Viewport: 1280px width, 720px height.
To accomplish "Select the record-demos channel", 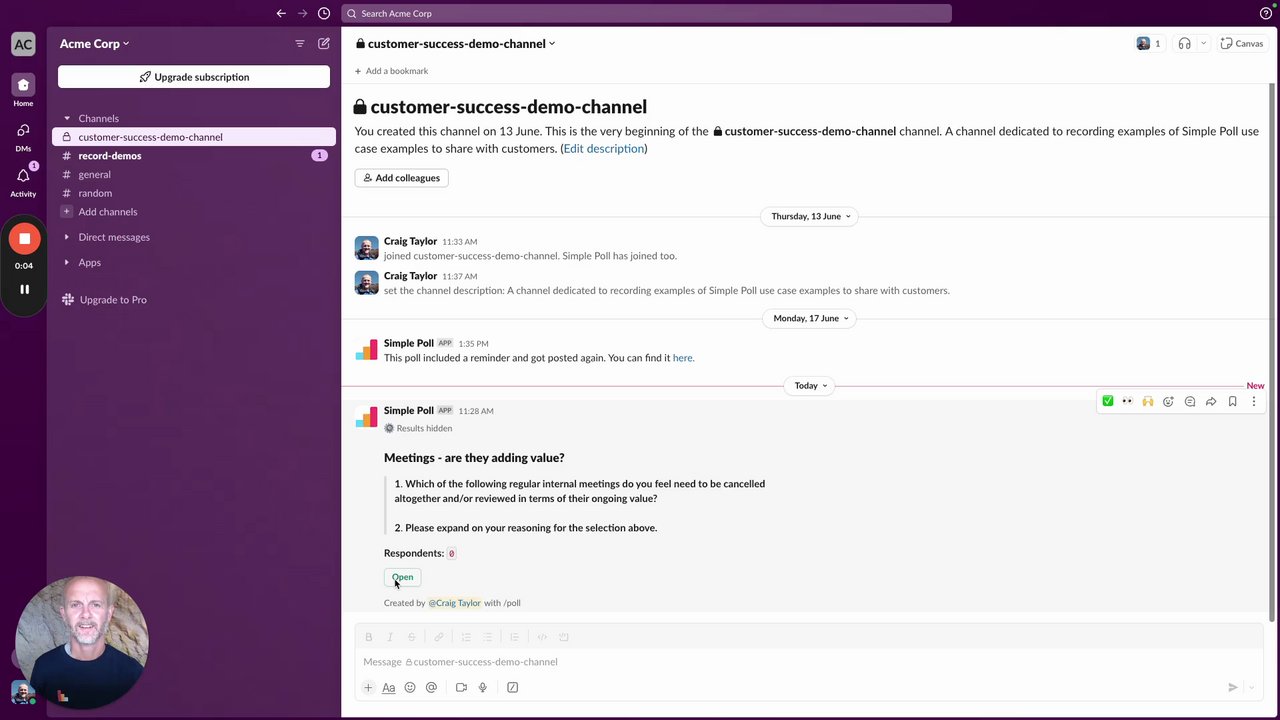I will (x=194, y=155).
